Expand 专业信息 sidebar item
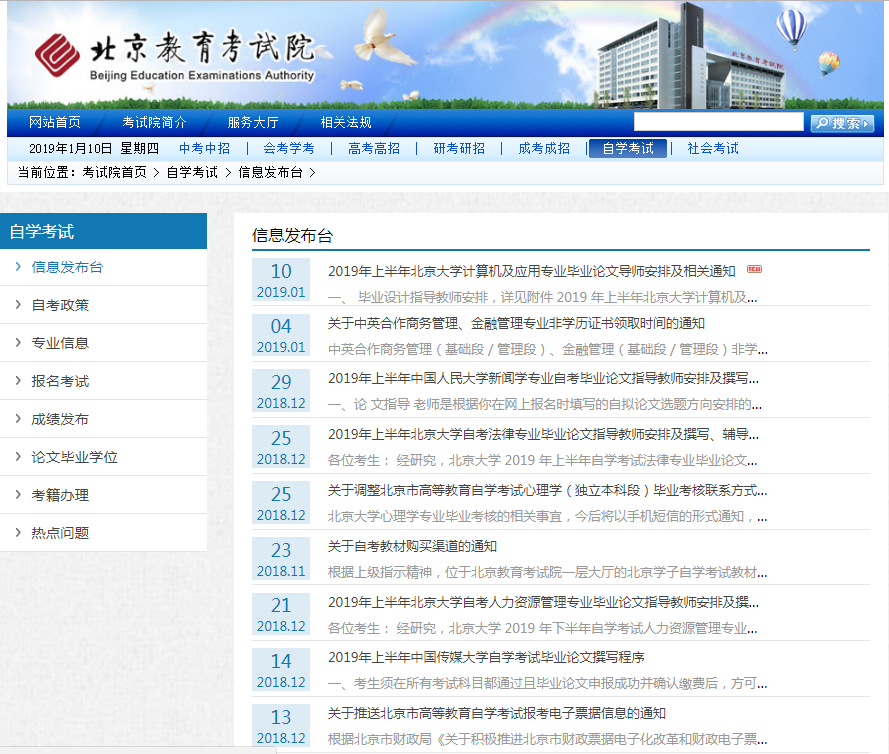This screenshot has width=889, height=754. [60, 343]
